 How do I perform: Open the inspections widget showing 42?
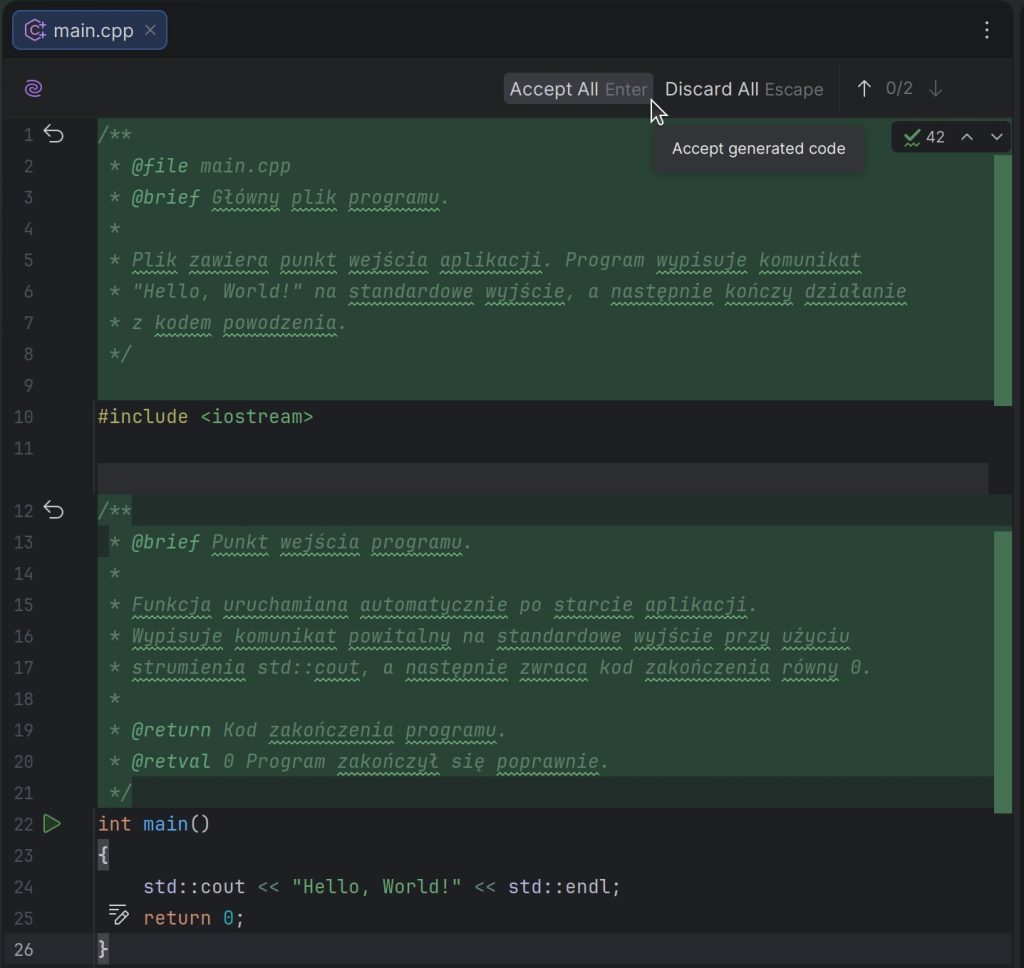pos(923,137)
